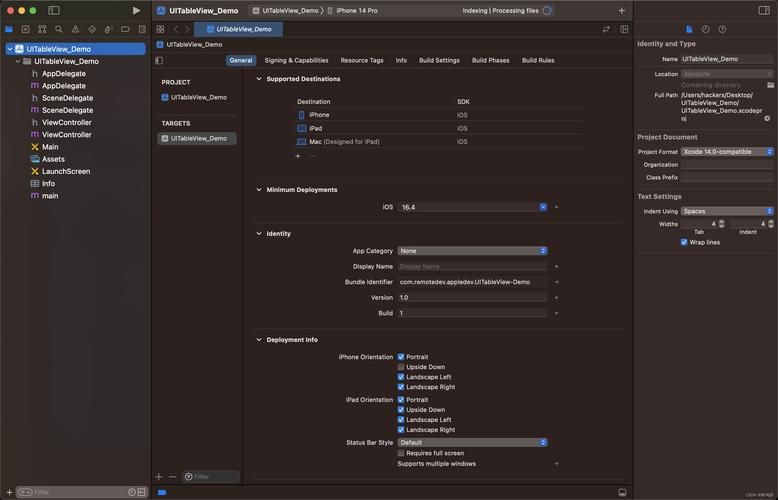Screen dimensions: 778x500
Task: Open the Symbol navigator icon
Action: coord(42,29)
